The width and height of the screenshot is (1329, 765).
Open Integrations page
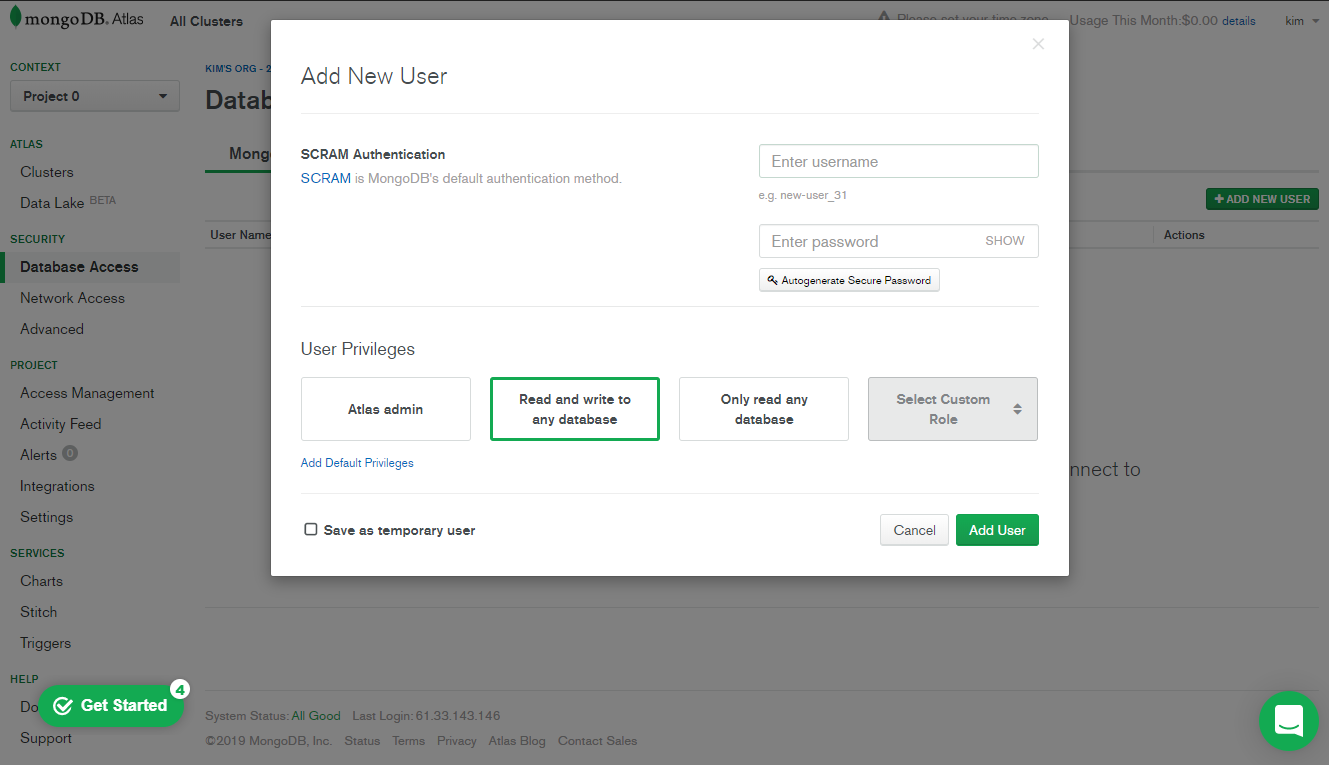[57, 486]
